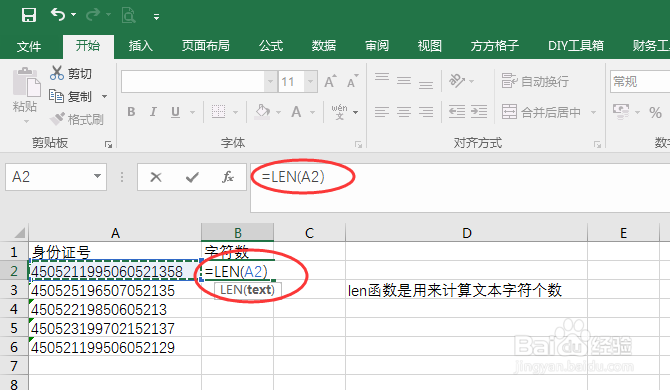
Task: Click cell text len函数是用来计算文本字符个数
Action: pyautogui.click(x=455, y=290)
